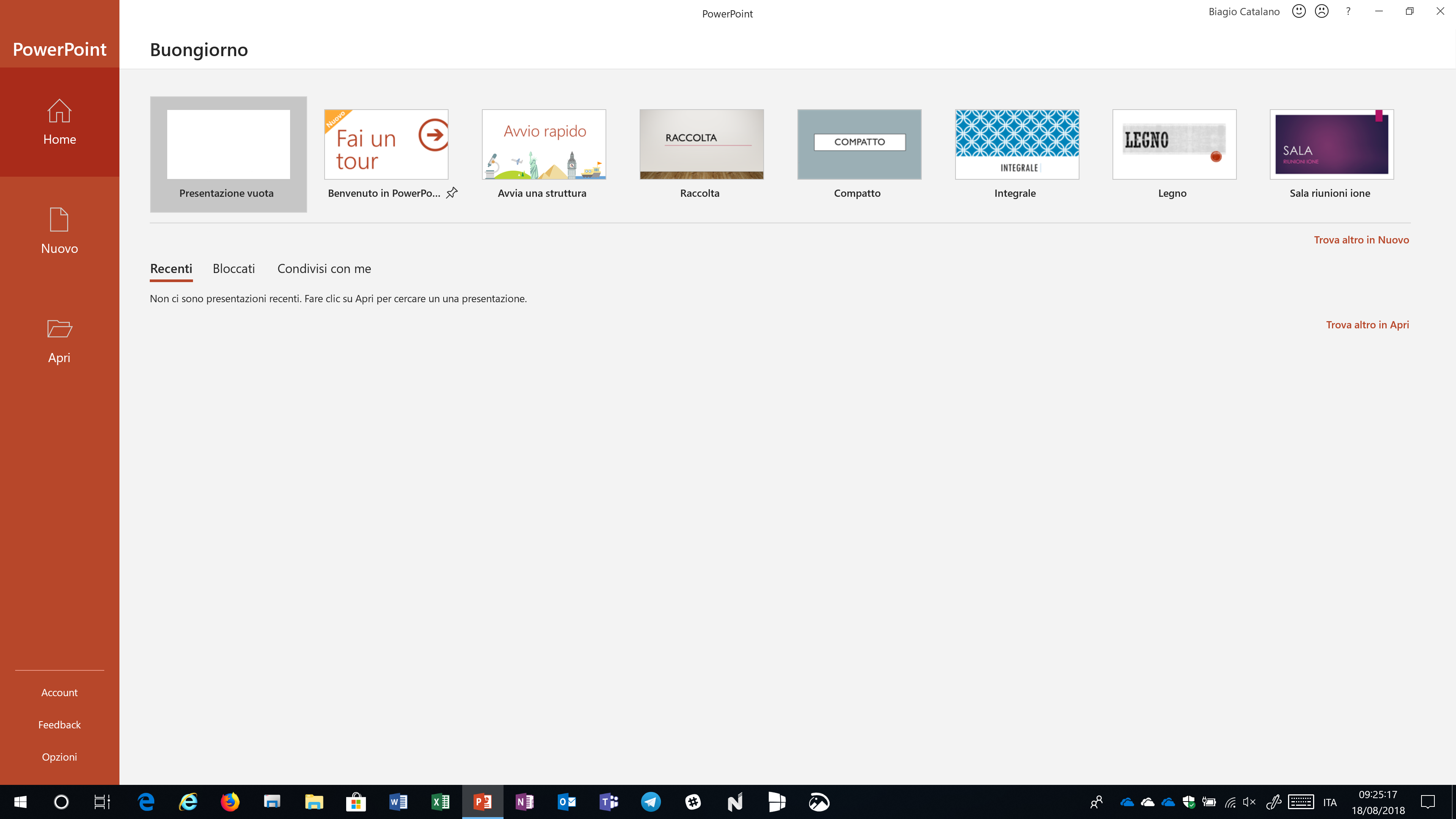Open Windows Defender shield tray icon

(x=1189, y=802)
